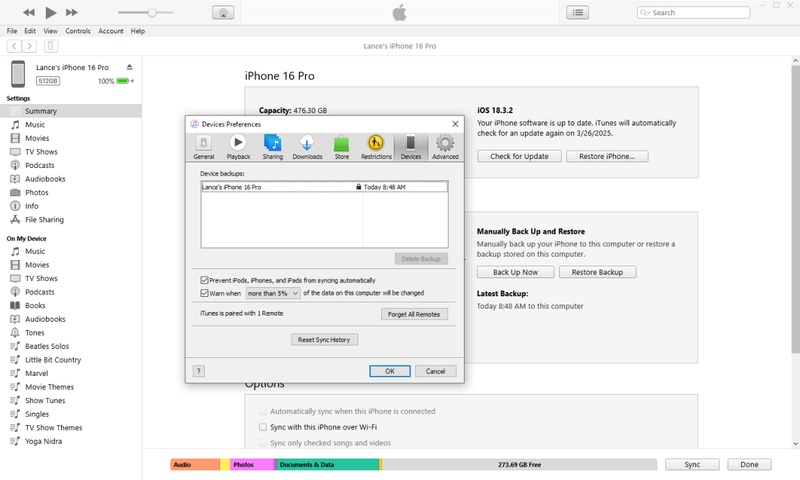800x480 pixels.
Task: Click the help question mark button
Action: click(x=199, y=371)
